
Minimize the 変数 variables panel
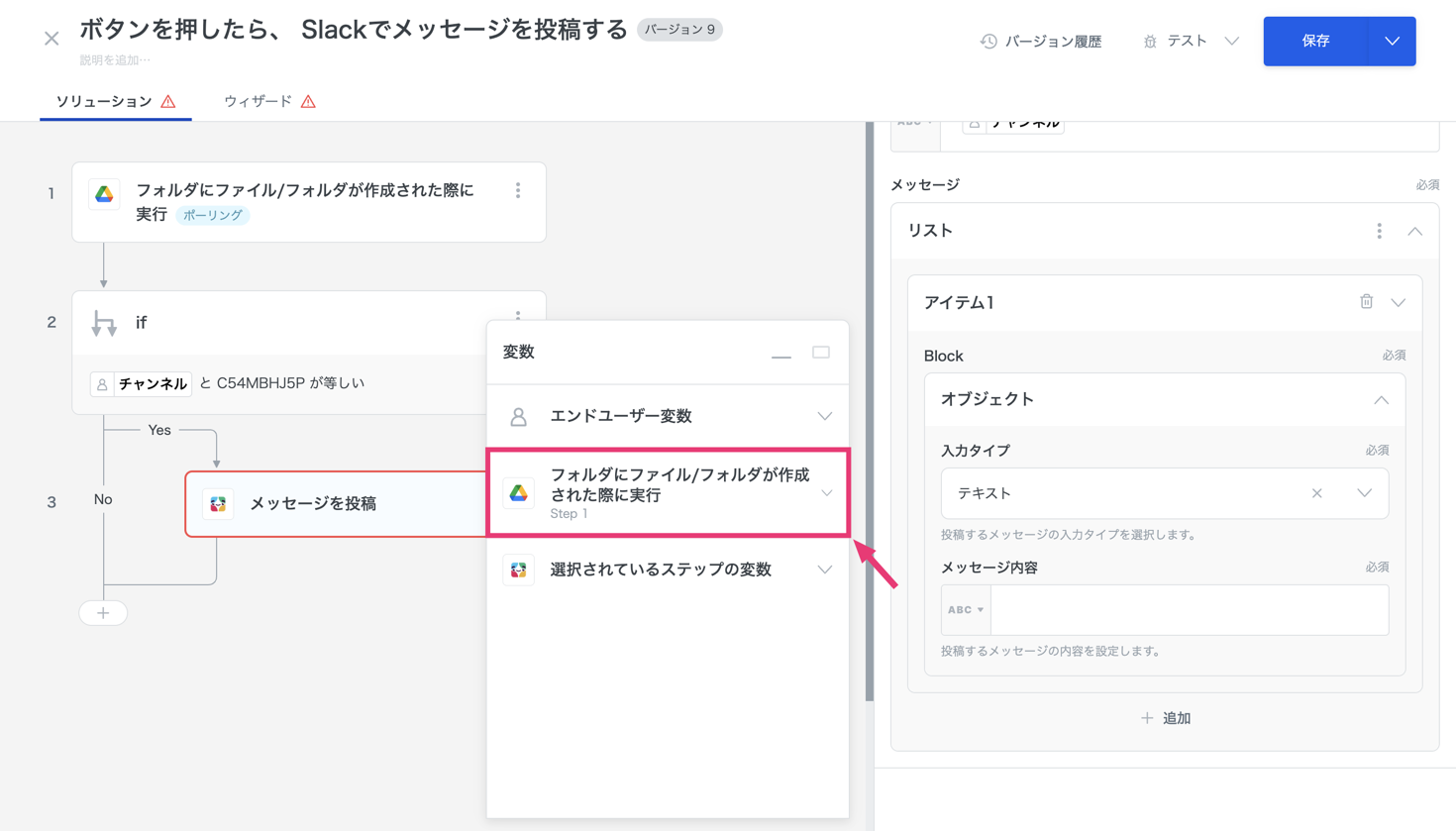point(781,354)
